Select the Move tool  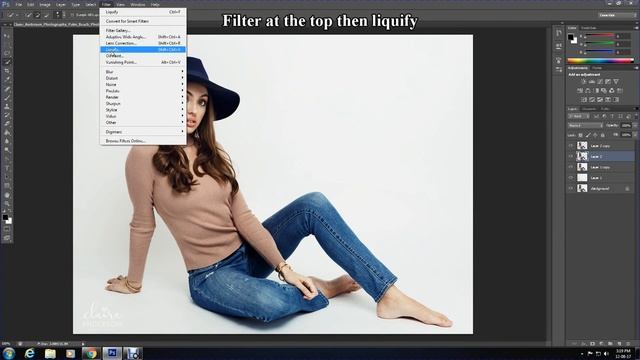pos(7,36)
